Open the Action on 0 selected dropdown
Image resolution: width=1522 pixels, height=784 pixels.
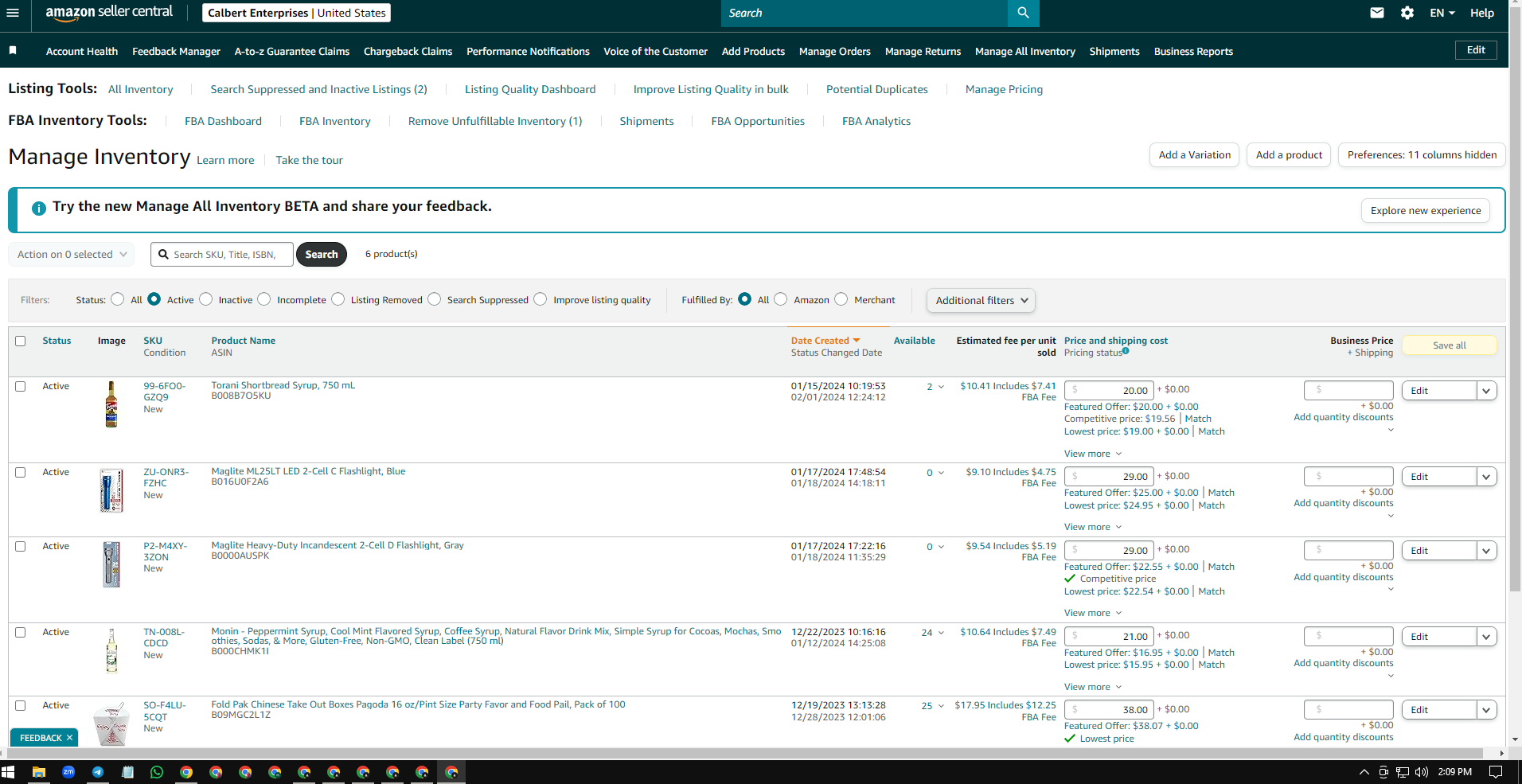[x=72, y=255]
